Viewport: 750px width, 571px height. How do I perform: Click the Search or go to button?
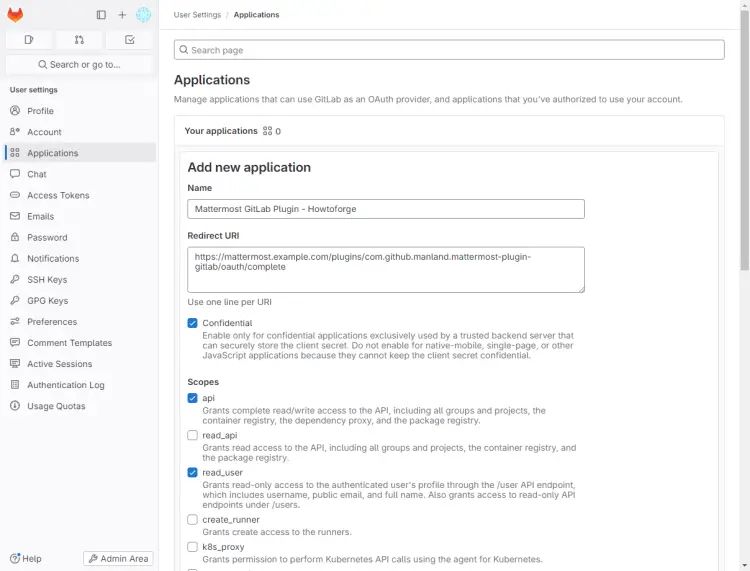coord(79,64)
